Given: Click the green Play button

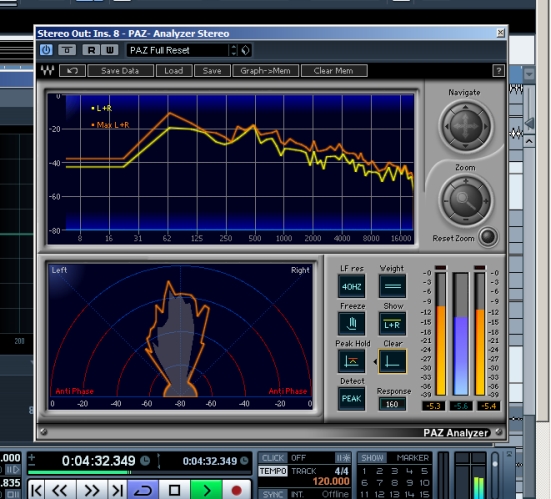Looking at the screenshot, I should pyautogui.click(x=206, y=490).
